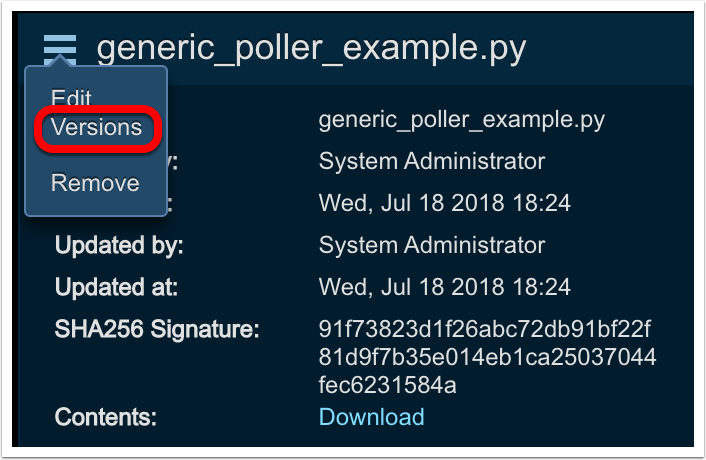Image resolution: width=706 pixels, height=460 pixels.
Task: Click the generic_poller_example.py header title
Action: click(311, 47)
